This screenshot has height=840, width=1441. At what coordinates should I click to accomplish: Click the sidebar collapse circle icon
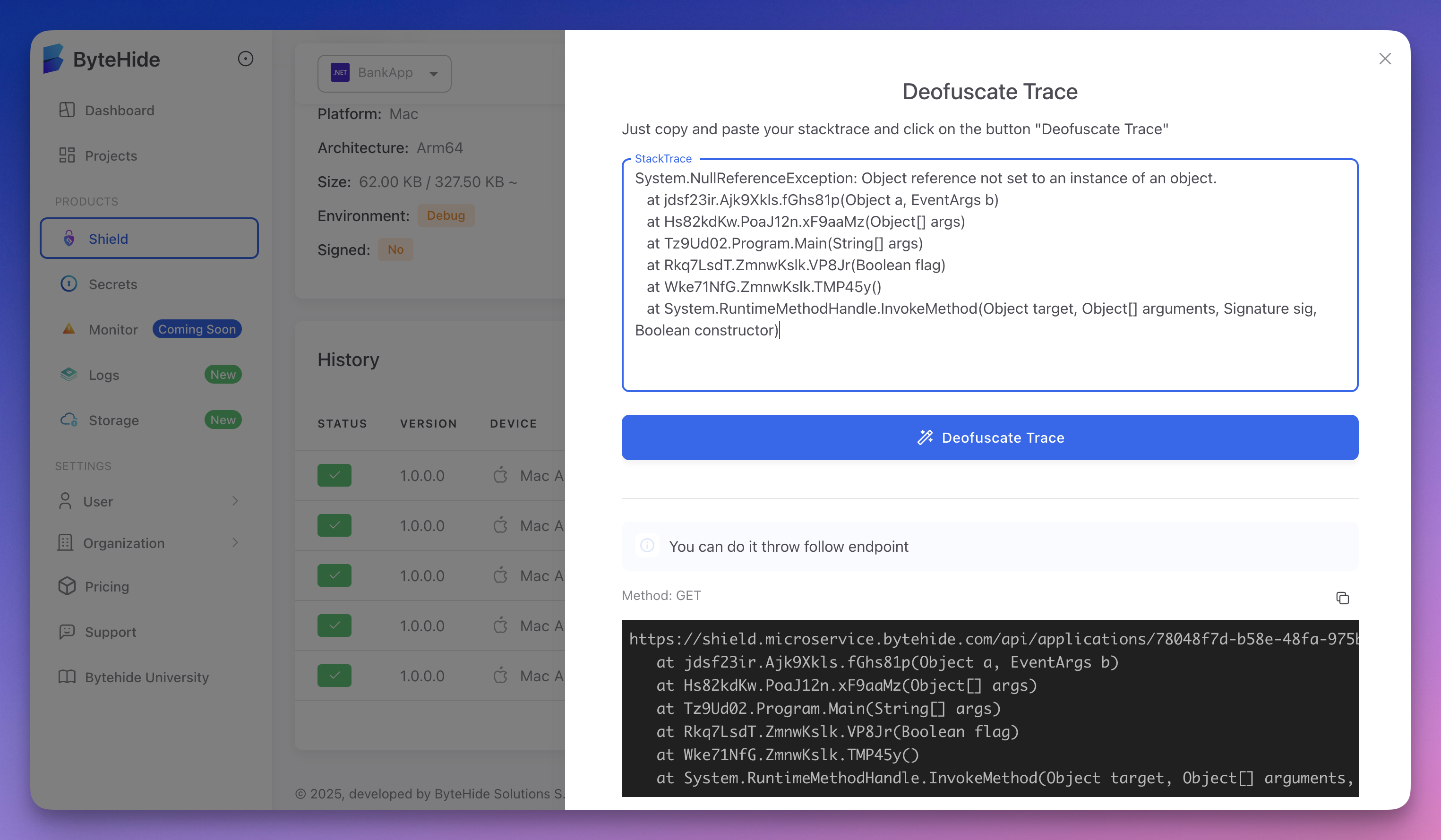[x=245, y=59]
